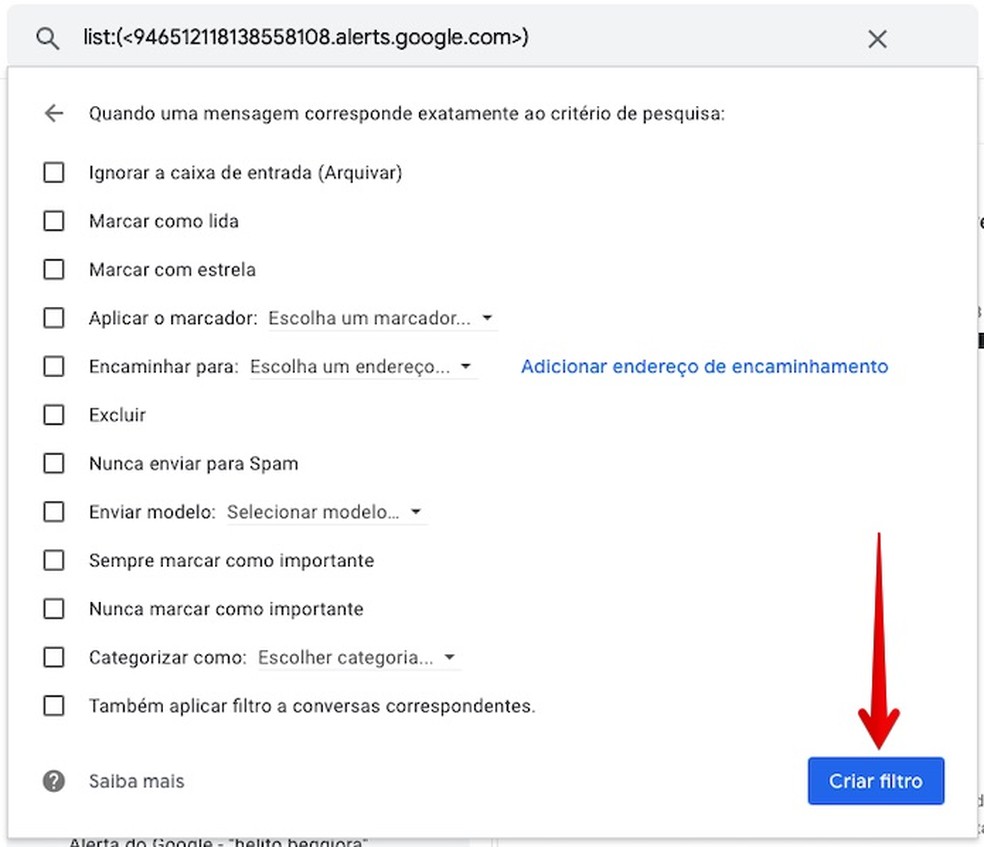The width and height of the screenshot is (984, 847).
Task: Go back using the left arrow
Action: click(x=54, y=114)
